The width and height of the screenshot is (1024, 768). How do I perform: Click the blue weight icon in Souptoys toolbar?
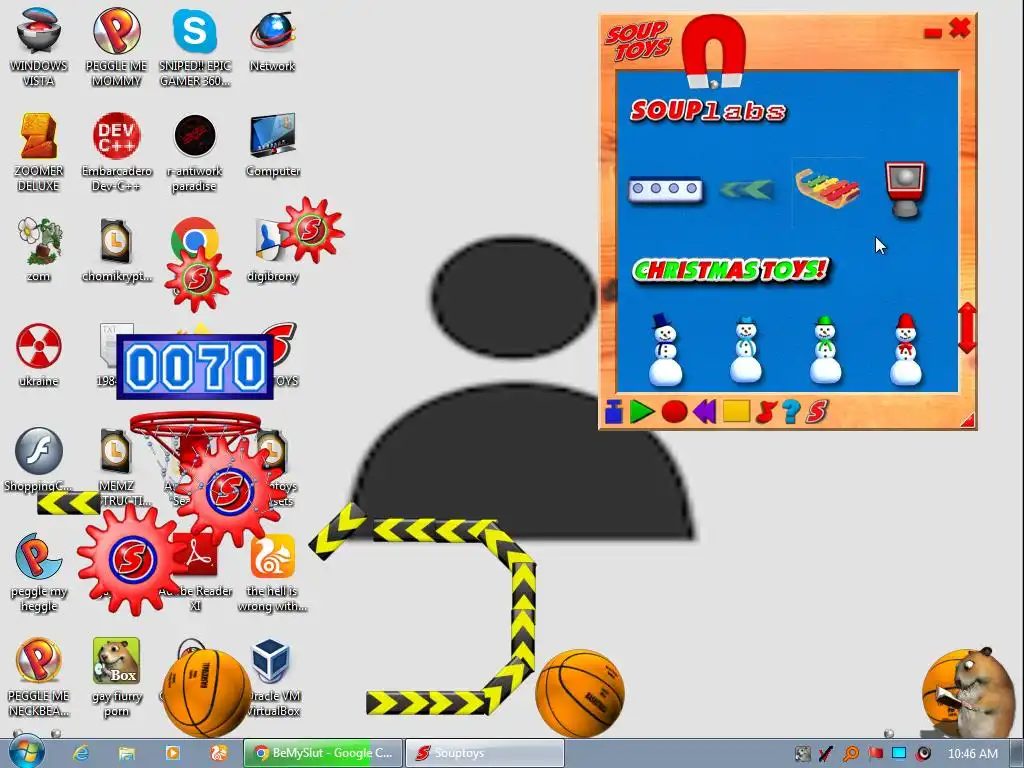point(613,412)
